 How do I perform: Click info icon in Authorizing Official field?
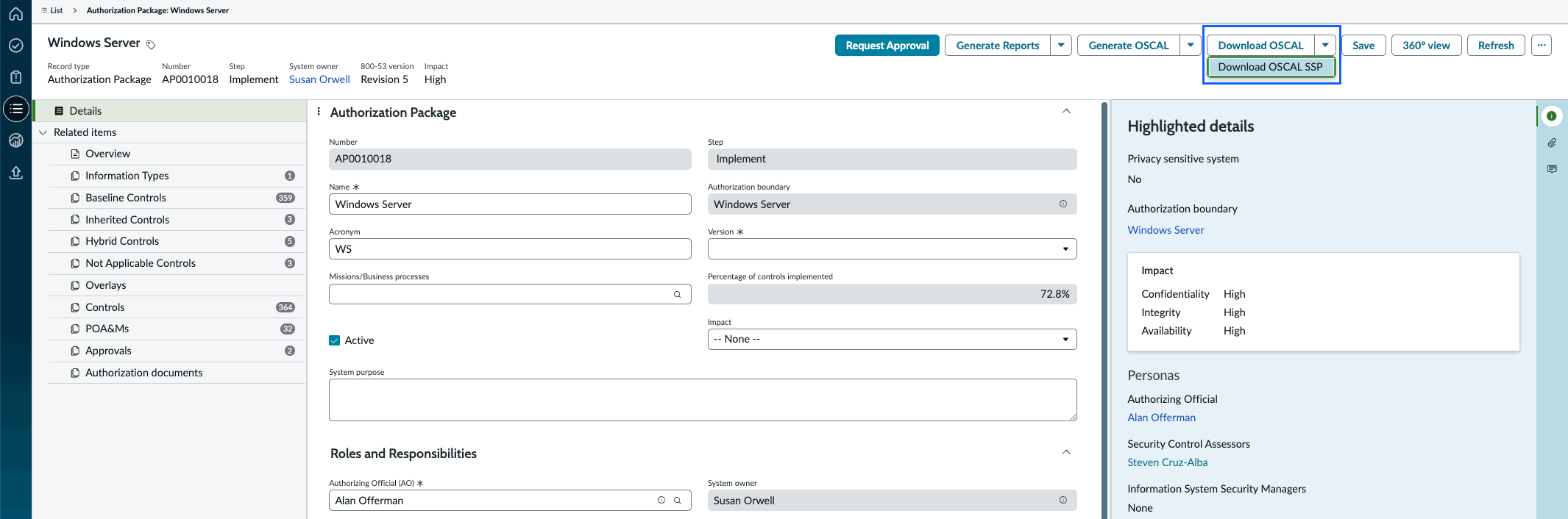(x=661, y=500)
